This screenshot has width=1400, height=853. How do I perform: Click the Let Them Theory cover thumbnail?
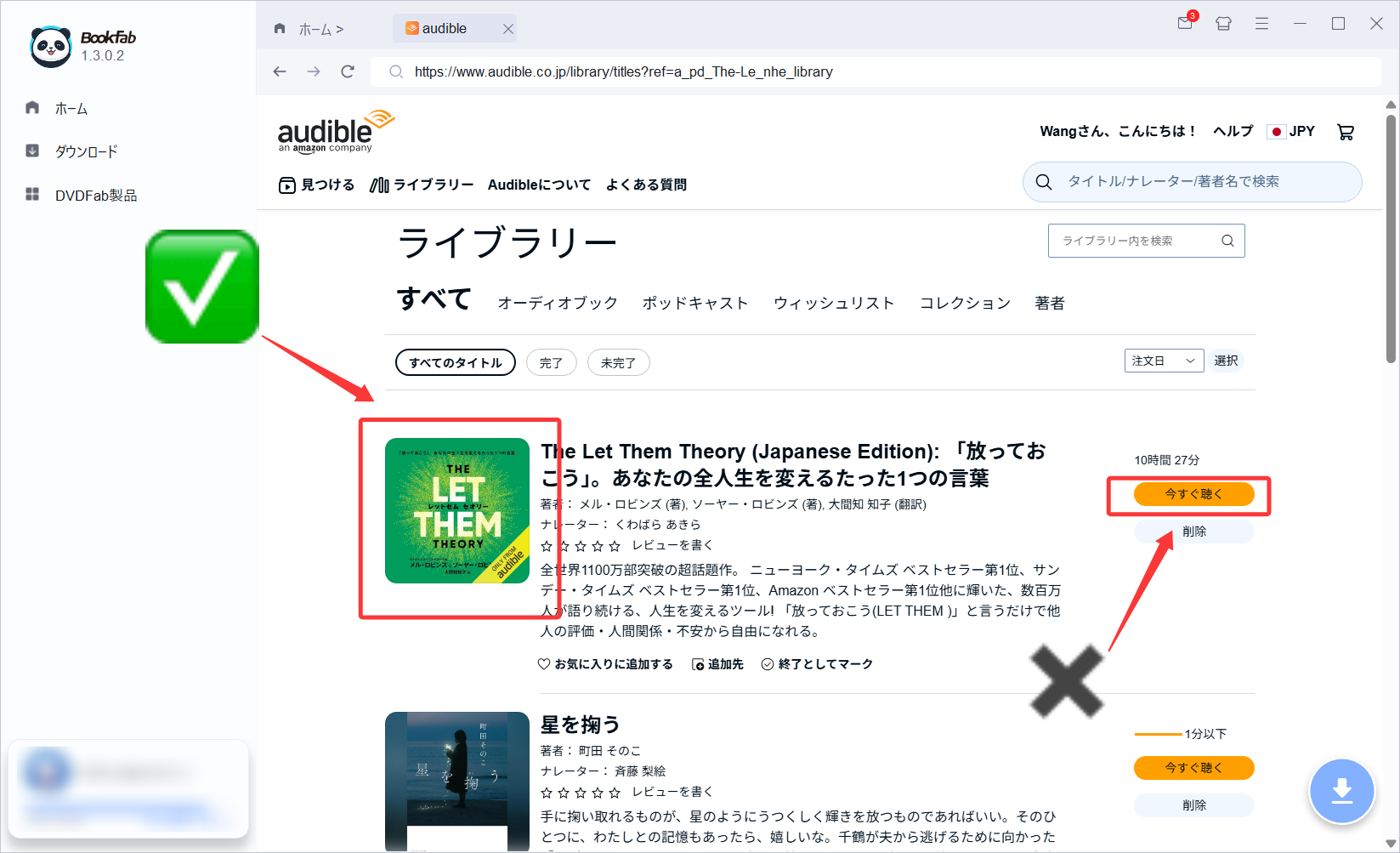(x=457, y=510)
